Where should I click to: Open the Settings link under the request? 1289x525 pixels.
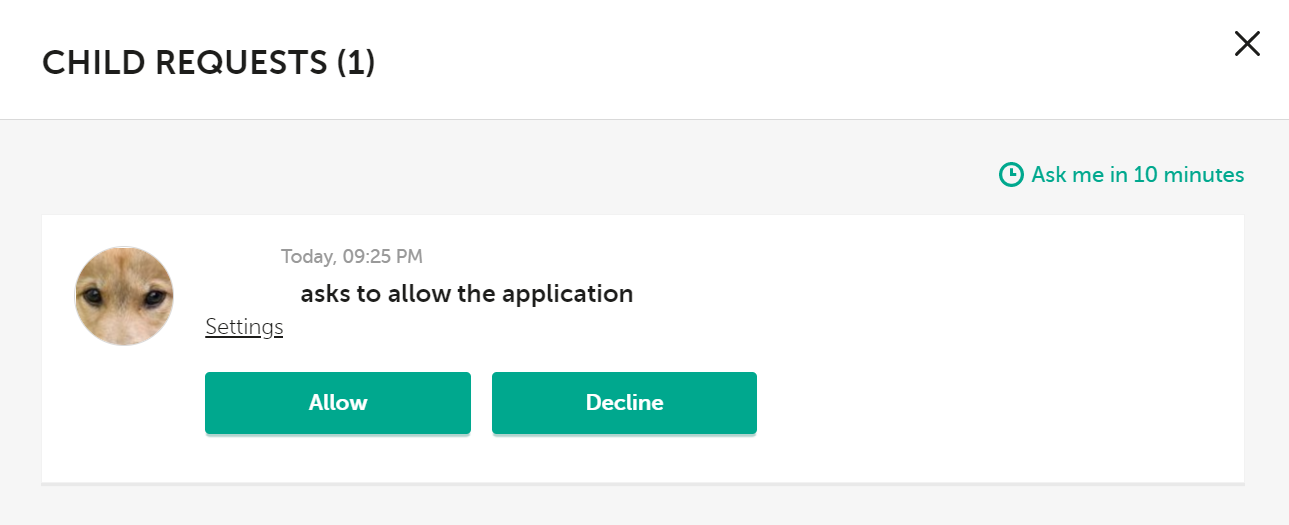tap(244, 327)
